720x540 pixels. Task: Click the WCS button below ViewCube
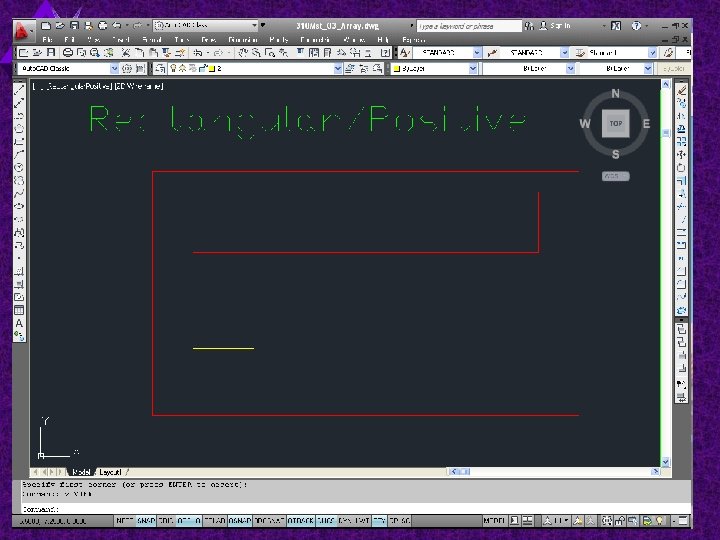[x=615, y=176]
